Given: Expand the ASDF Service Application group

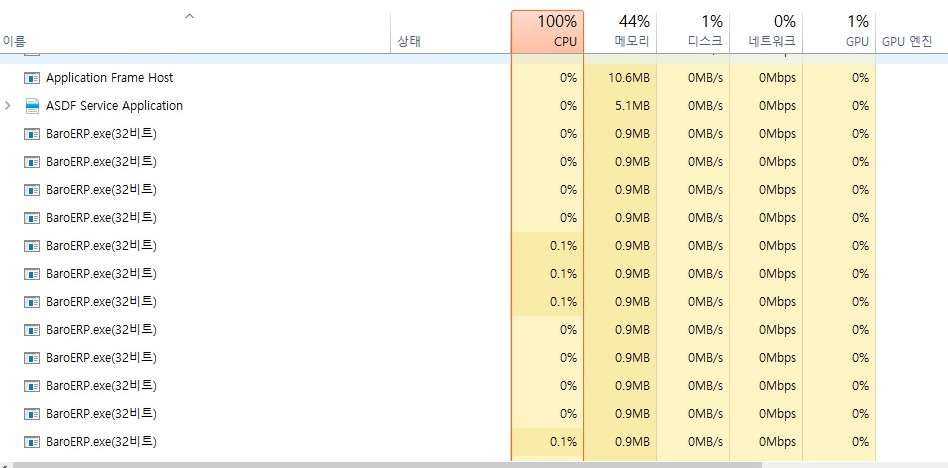Looking at the screenshot, I should [x=8, y=106].
